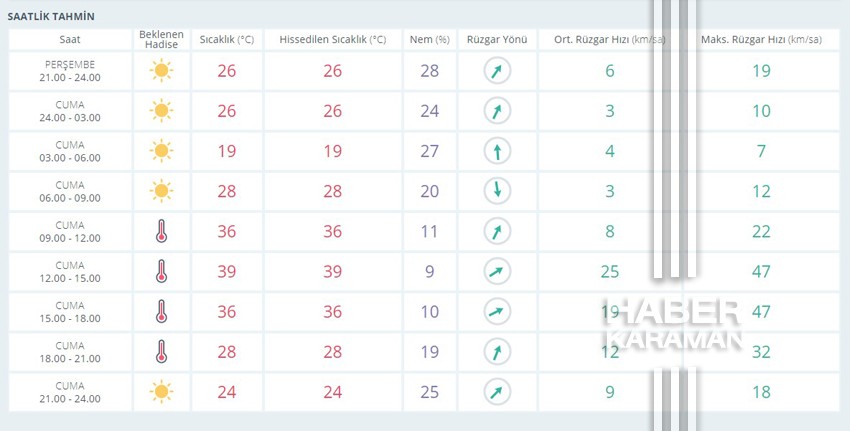Click the Saat column header
Viewport: 850px width, 431px height.
coord(70,40)
